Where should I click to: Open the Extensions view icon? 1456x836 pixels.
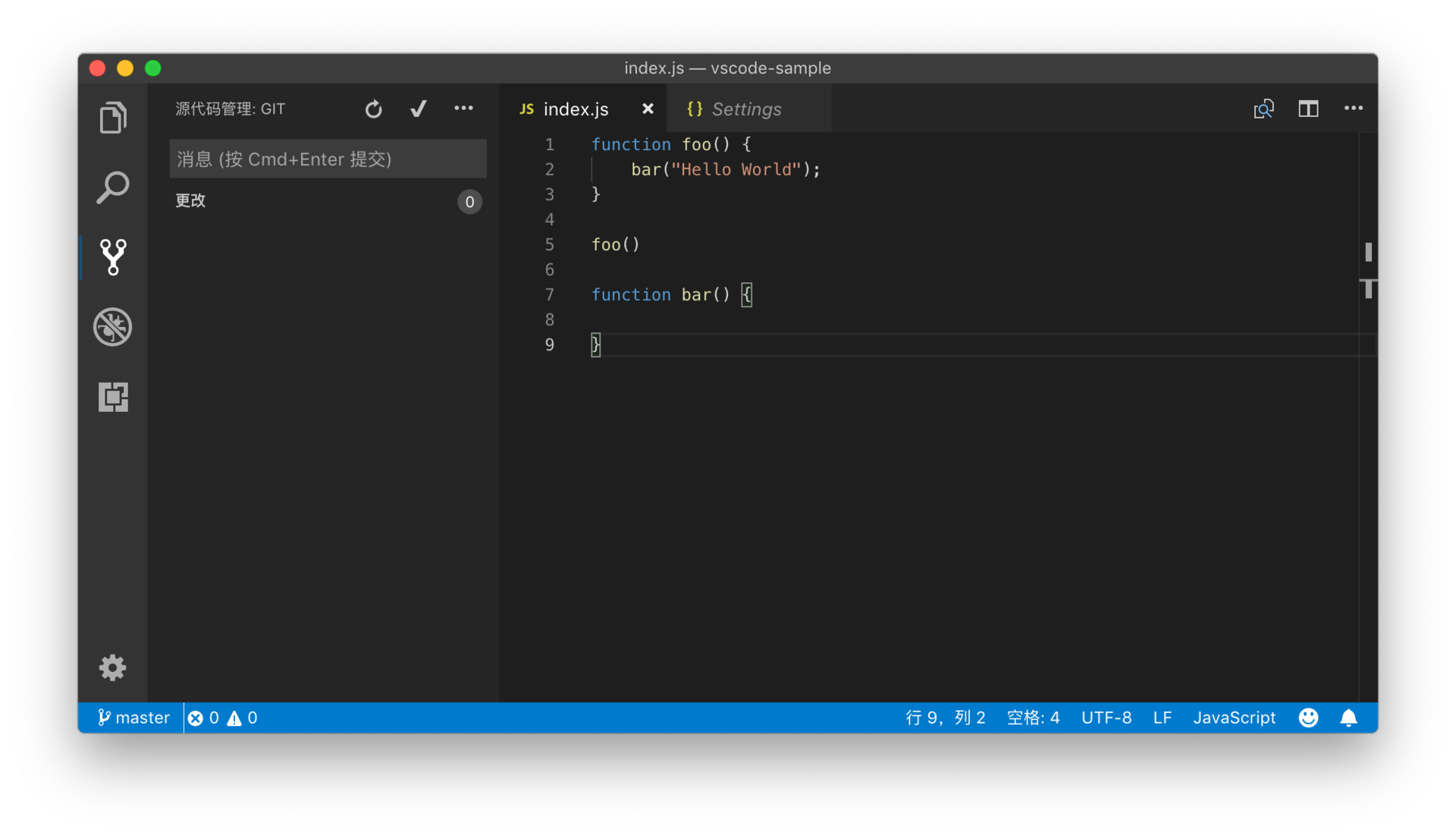[x=112, y=397]
